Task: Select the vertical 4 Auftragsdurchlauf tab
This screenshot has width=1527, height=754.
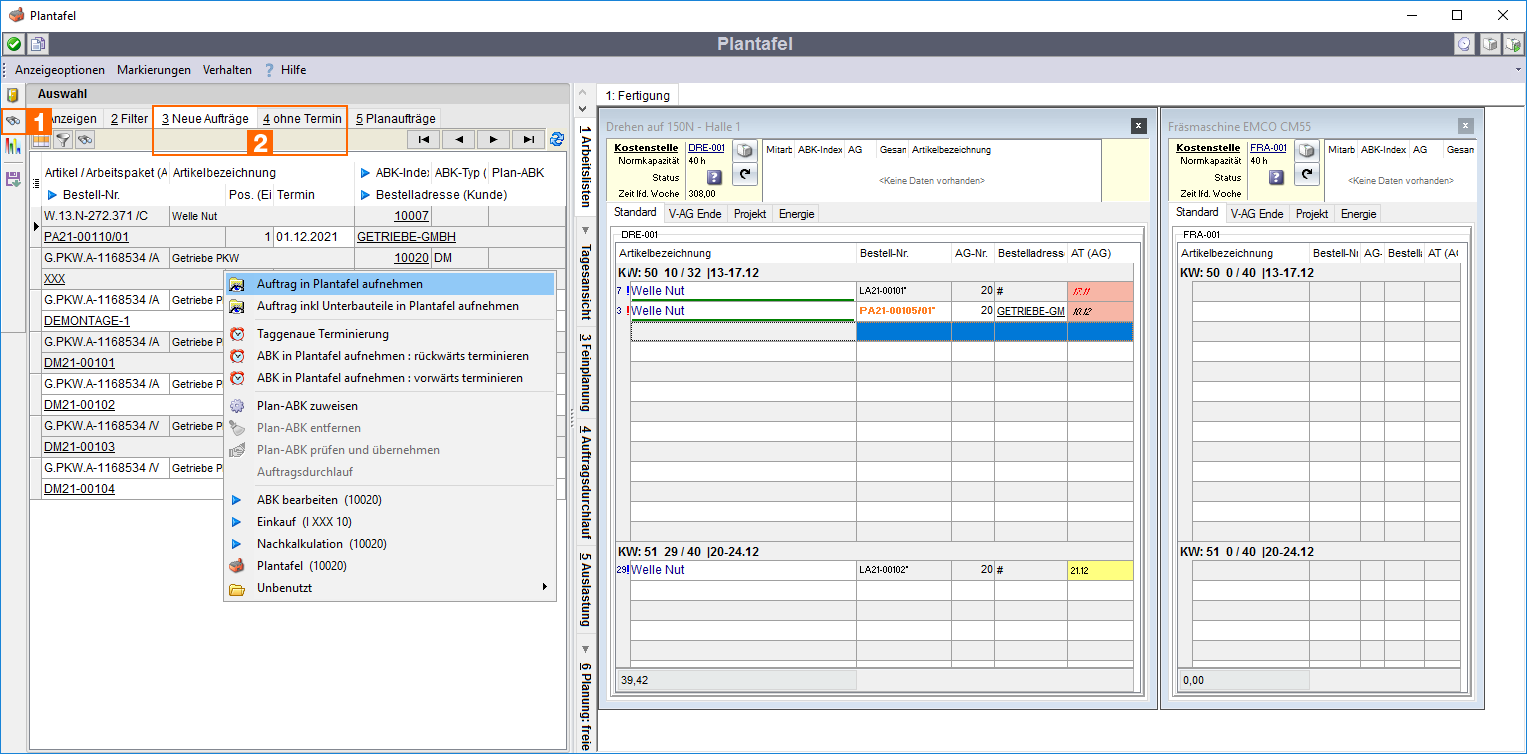Action: pyautogui.click(x=585, y=481)
